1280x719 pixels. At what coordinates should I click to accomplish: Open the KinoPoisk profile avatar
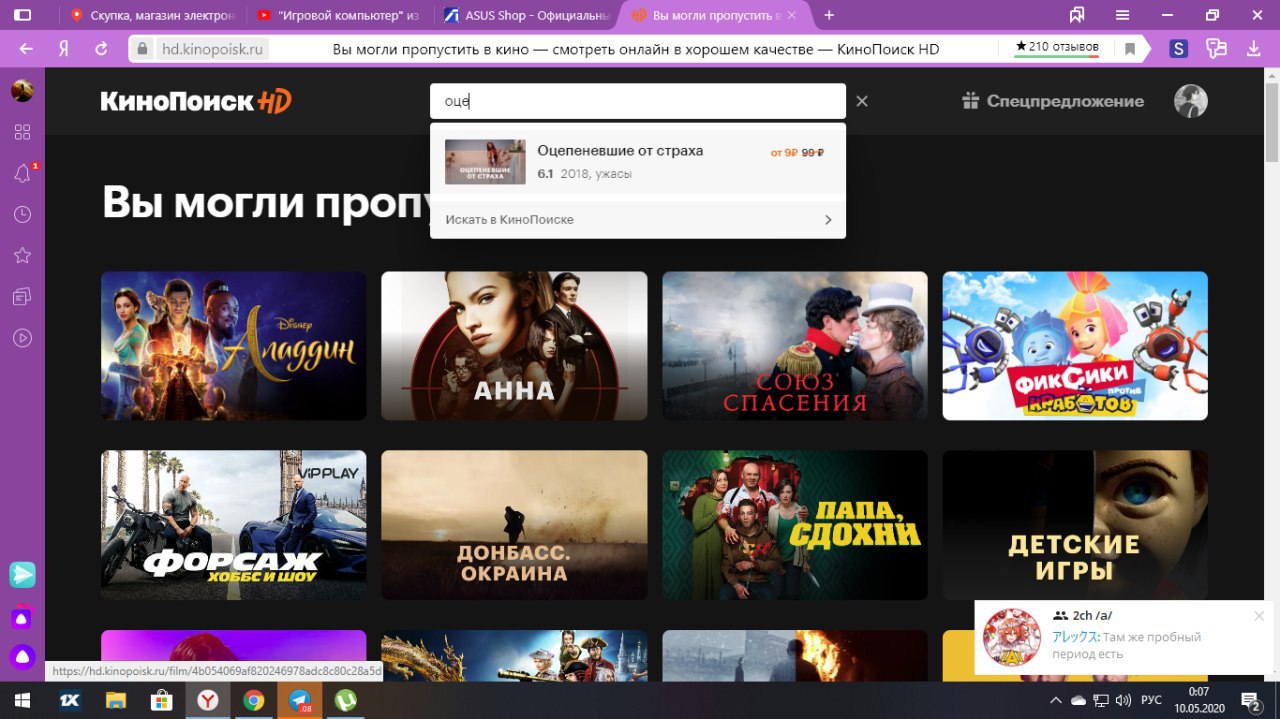tap(1190, 101)
